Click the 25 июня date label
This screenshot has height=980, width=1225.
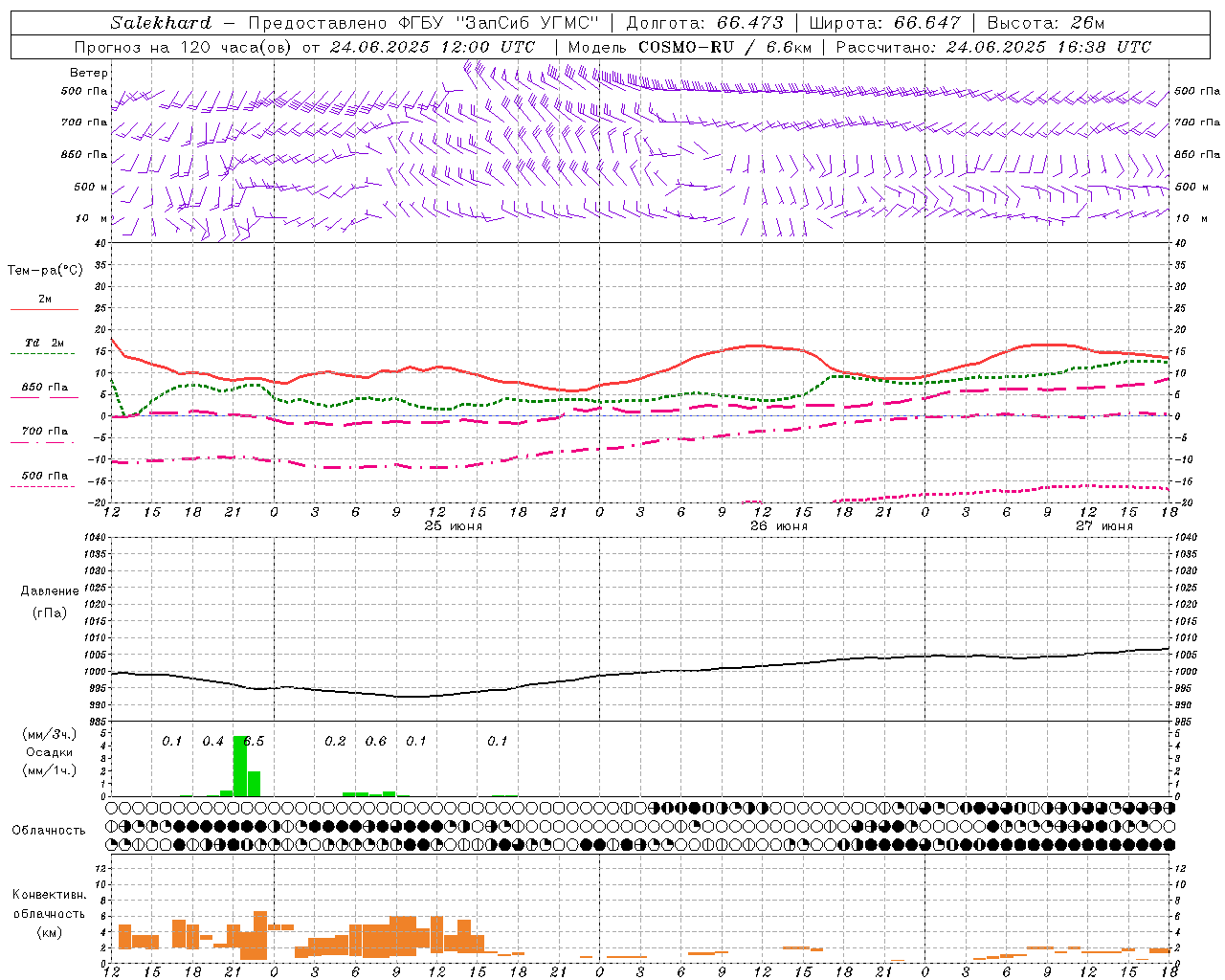point(454,526)
